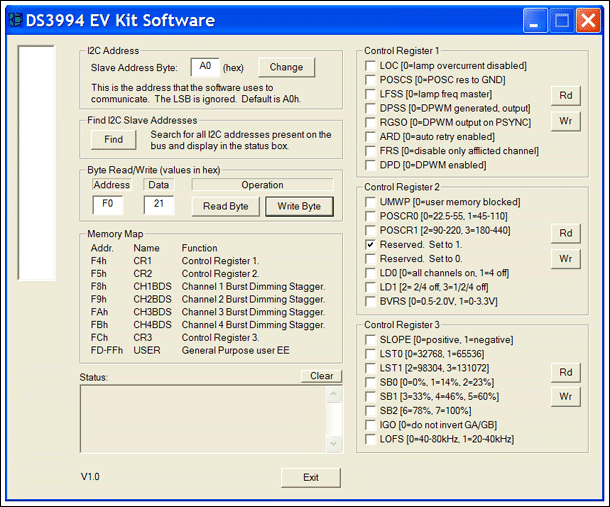The width and height of the screenshot is (610, 507).
Task: Toggle the SLOPE checkbox
Action: click(370, 340)
